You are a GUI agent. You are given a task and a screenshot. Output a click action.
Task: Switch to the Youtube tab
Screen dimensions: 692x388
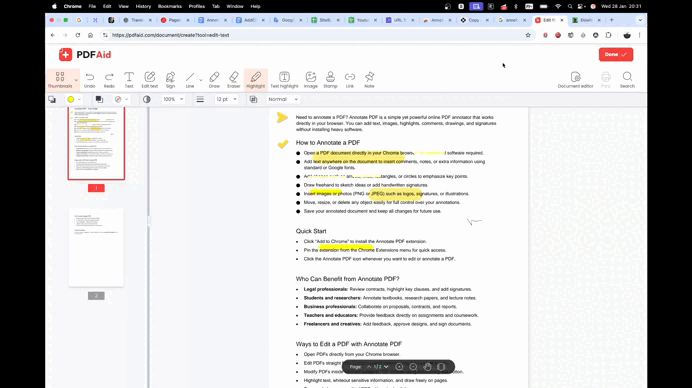[363, 20]
